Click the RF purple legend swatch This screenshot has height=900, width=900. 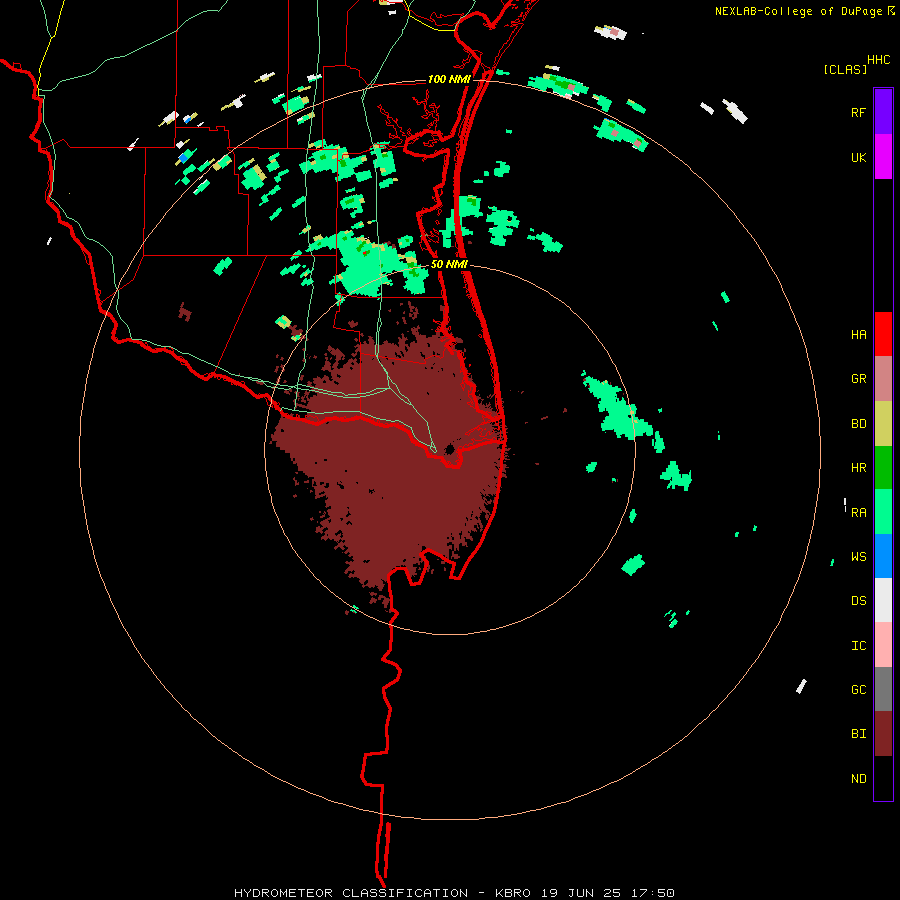[883, 112]
